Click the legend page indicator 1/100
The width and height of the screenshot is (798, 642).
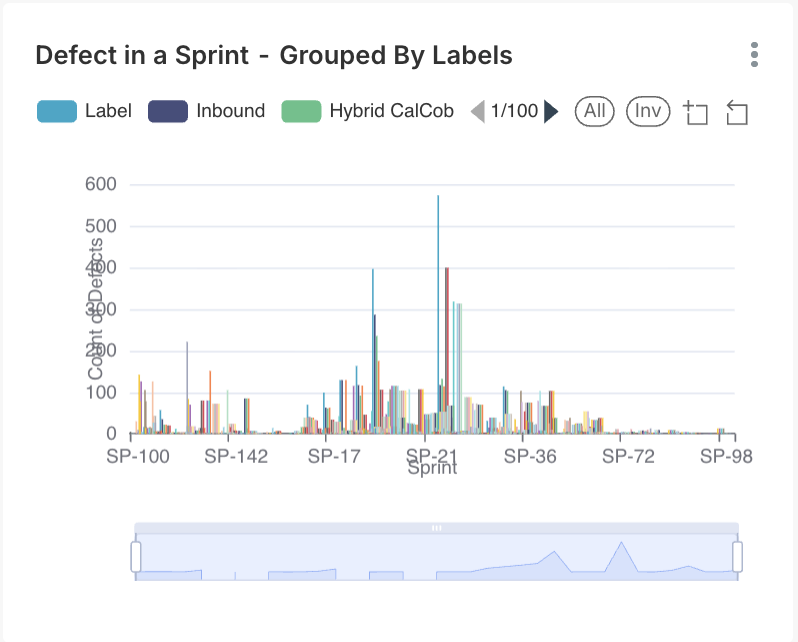tap(514, 111)
